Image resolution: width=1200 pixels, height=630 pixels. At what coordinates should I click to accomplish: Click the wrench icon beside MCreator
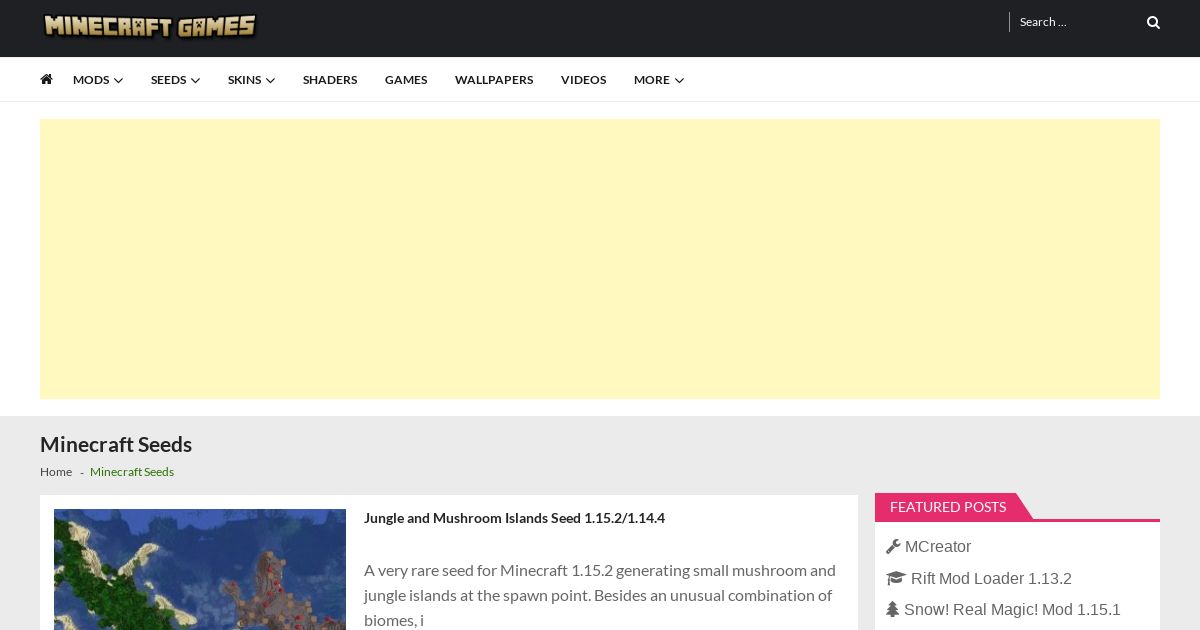point(893,546)
